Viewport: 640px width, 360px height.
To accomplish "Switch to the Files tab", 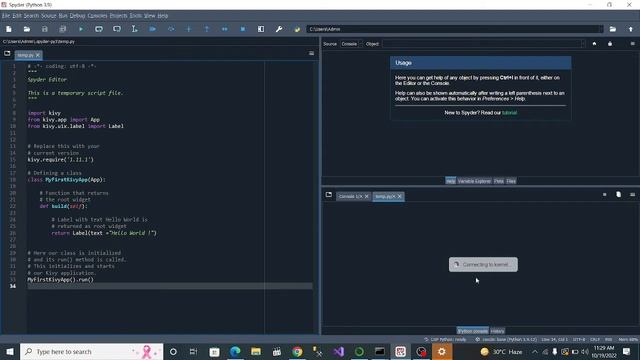I will [511, 181].
